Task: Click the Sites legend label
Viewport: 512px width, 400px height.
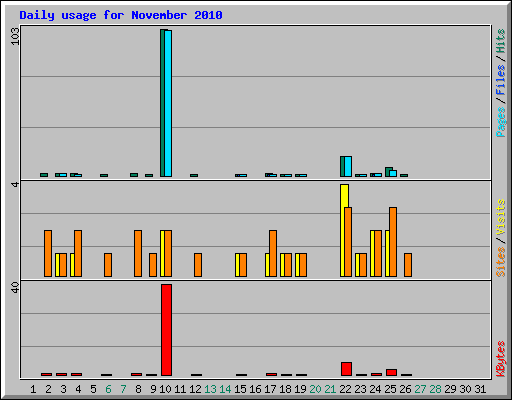Action: tap(500, 262)
